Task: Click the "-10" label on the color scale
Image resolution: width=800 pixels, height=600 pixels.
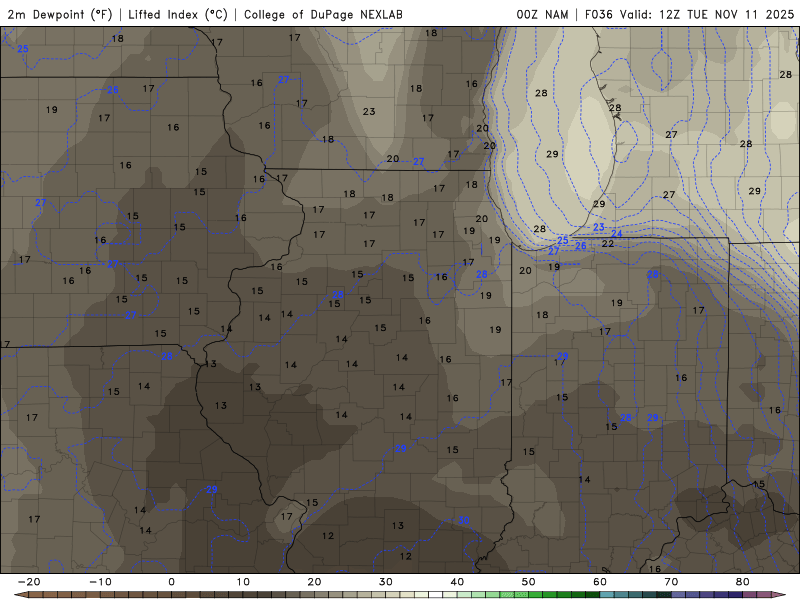Action: click(100, 582)
